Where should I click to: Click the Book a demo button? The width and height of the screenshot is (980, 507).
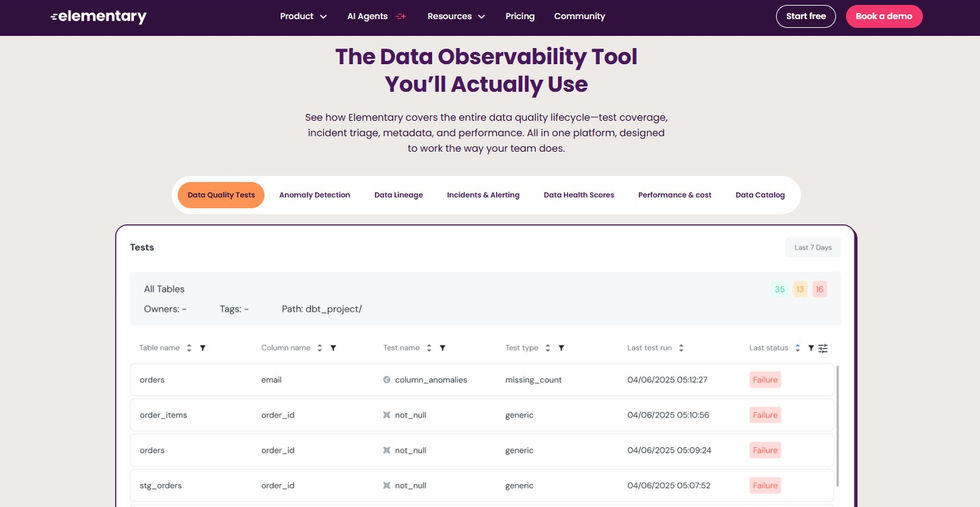[x=884, y=16]
